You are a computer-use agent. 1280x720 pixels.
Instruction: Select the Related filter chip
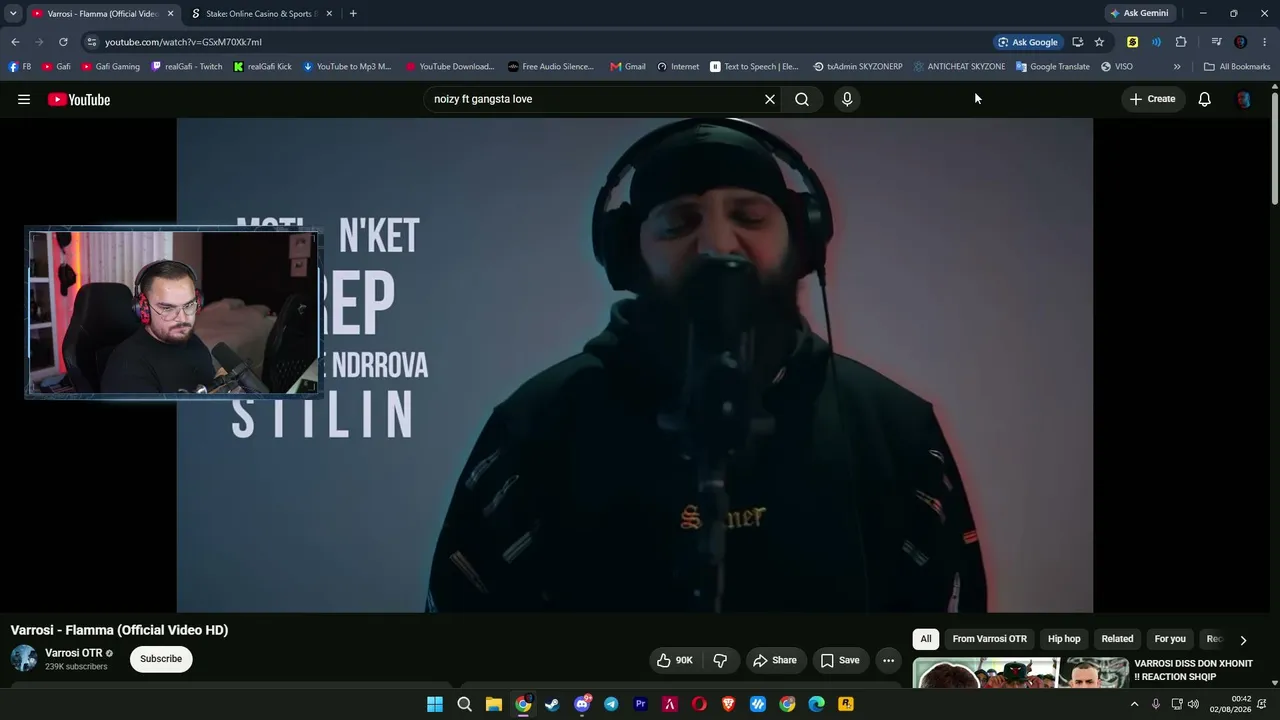(1117, 639)
